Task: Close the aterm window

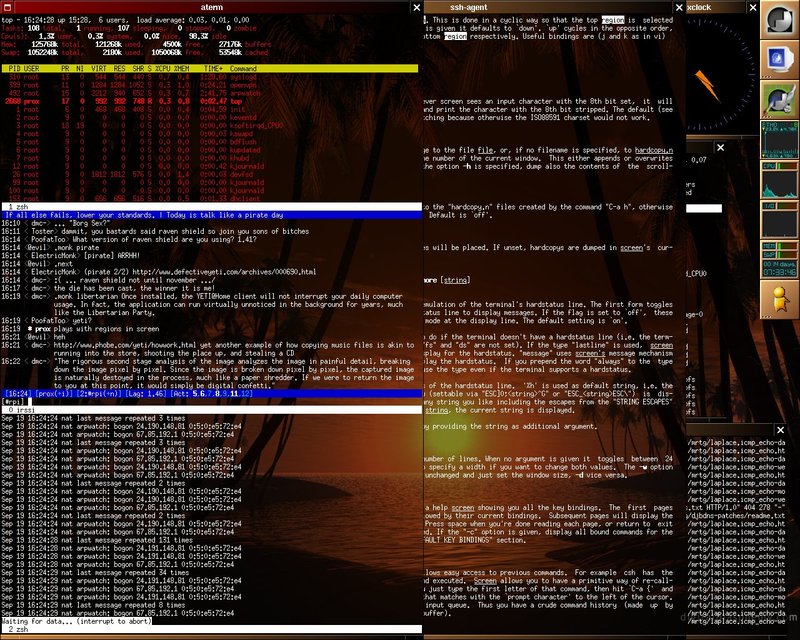Action: pos(417,7)
